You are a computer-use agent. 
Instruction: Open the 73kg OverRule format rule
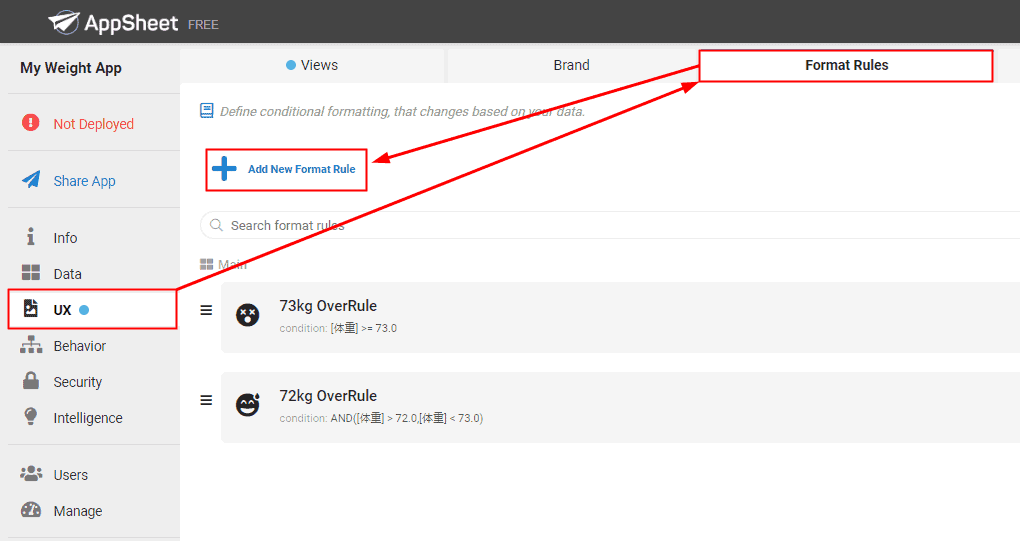620,317
